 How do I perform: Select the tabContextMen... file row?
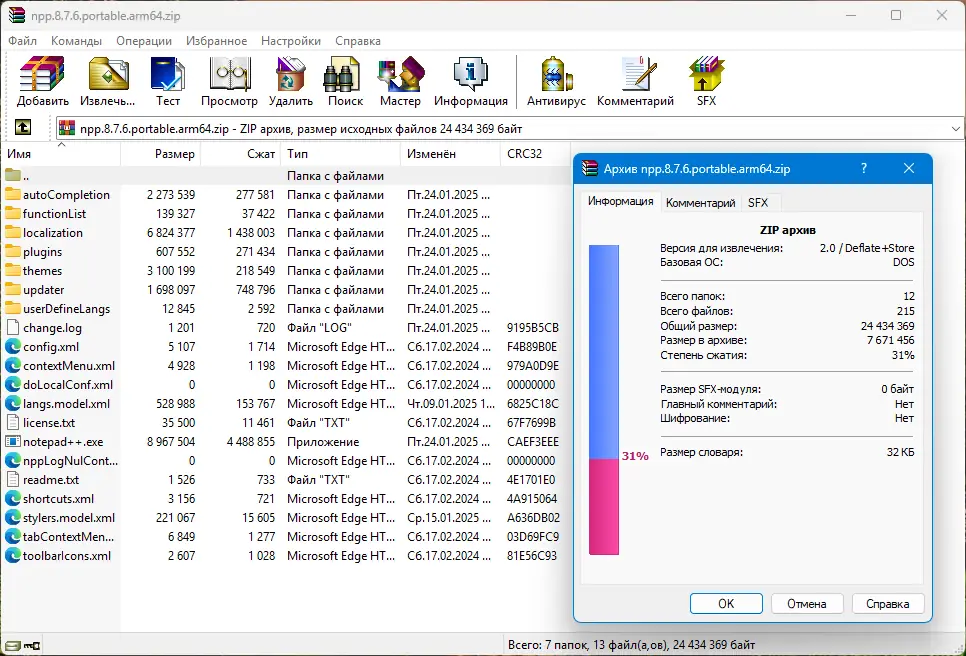pos(285,537)
